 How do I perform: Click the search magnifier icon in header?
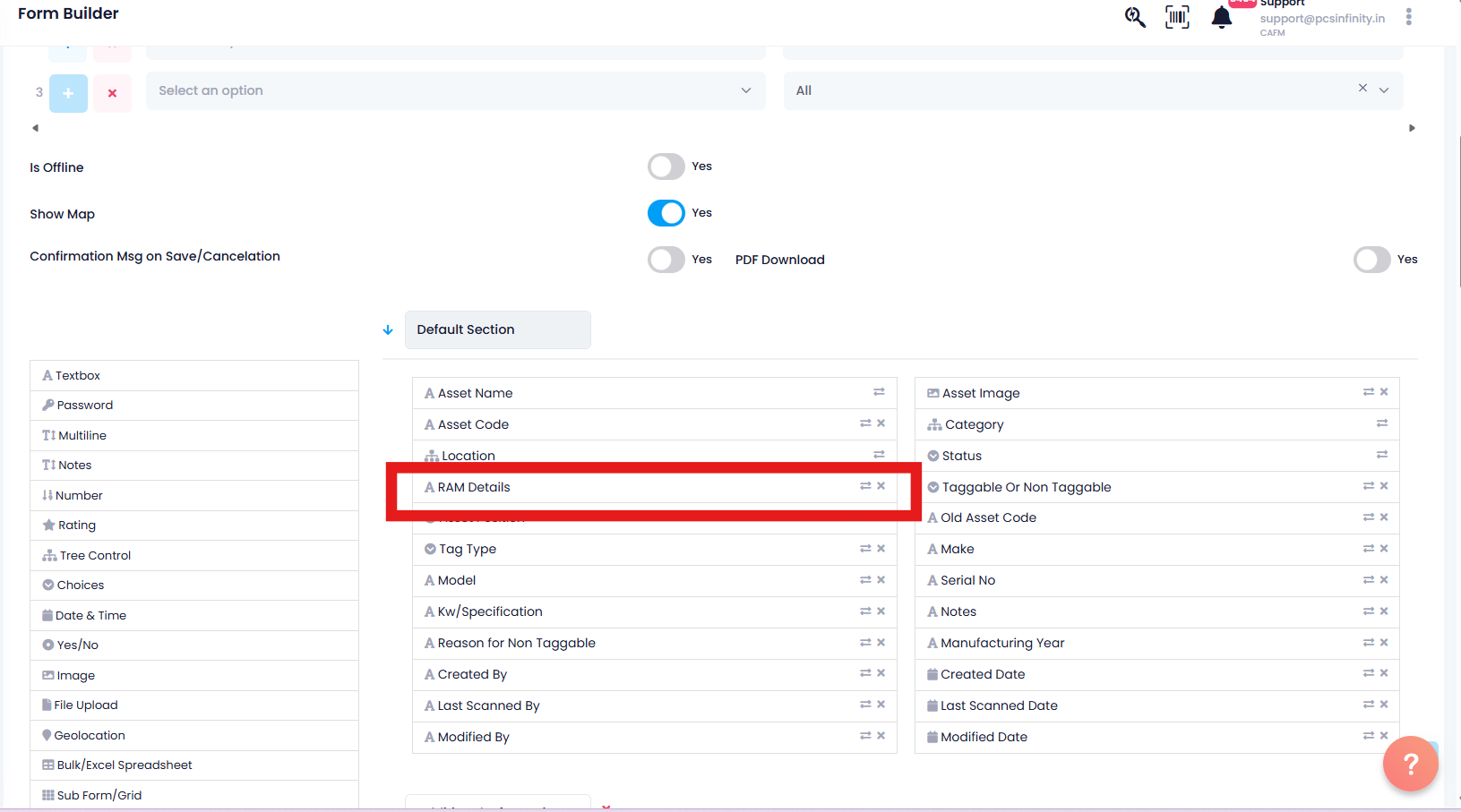(1135, 17)
